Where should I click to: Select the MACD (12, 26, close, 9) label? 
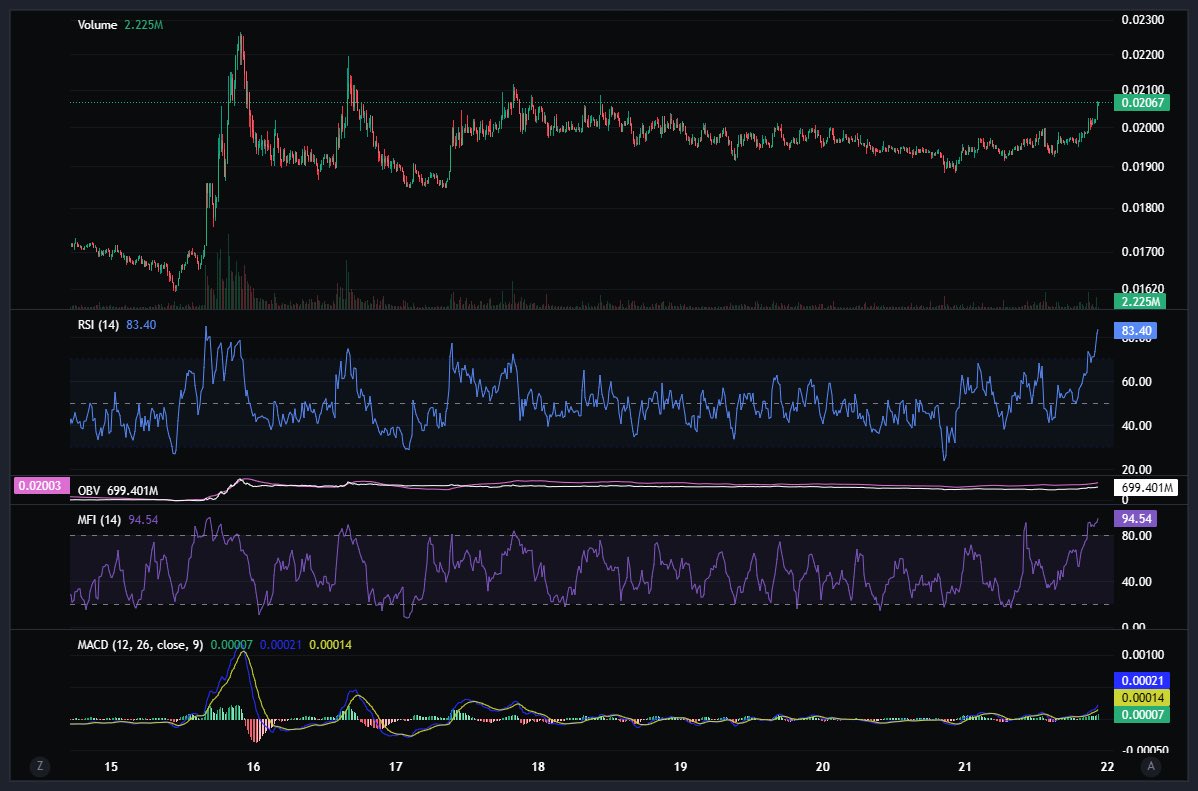coord(140,645)
